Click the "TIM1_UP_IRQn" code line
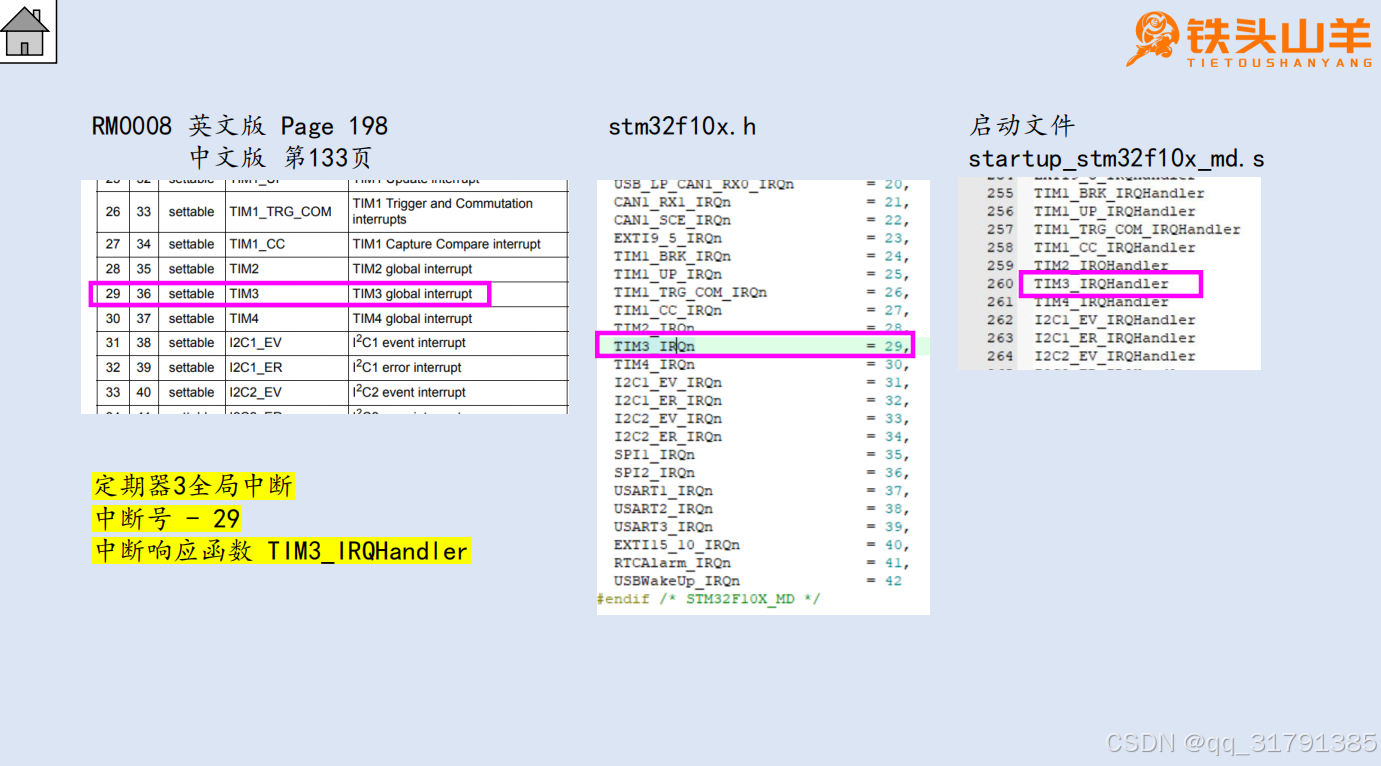Viewport: 1381px width, 766px height. click(761, 274)
